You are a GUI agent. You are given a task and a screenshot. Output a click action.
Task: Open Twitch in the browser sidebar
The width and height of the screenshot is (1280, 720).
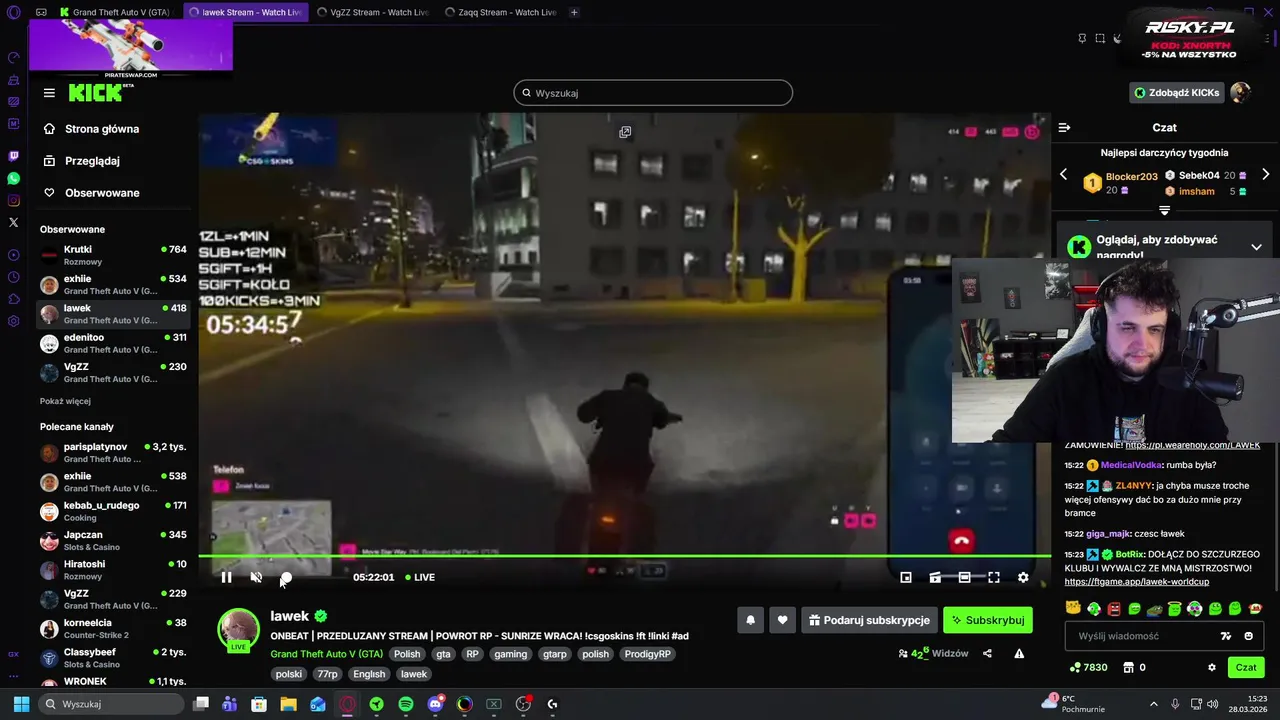pyautogui.click(x=13, y=156)
